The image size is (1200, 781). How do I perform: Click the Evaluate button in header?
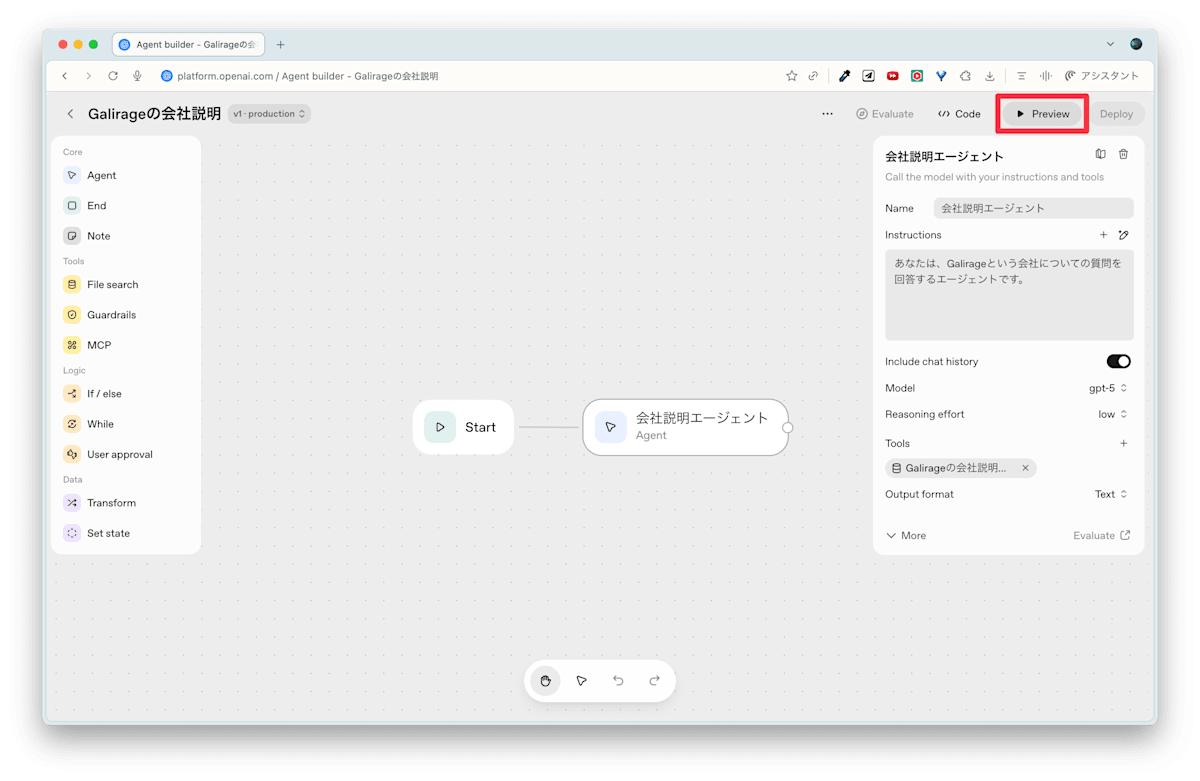coord(885,114)
